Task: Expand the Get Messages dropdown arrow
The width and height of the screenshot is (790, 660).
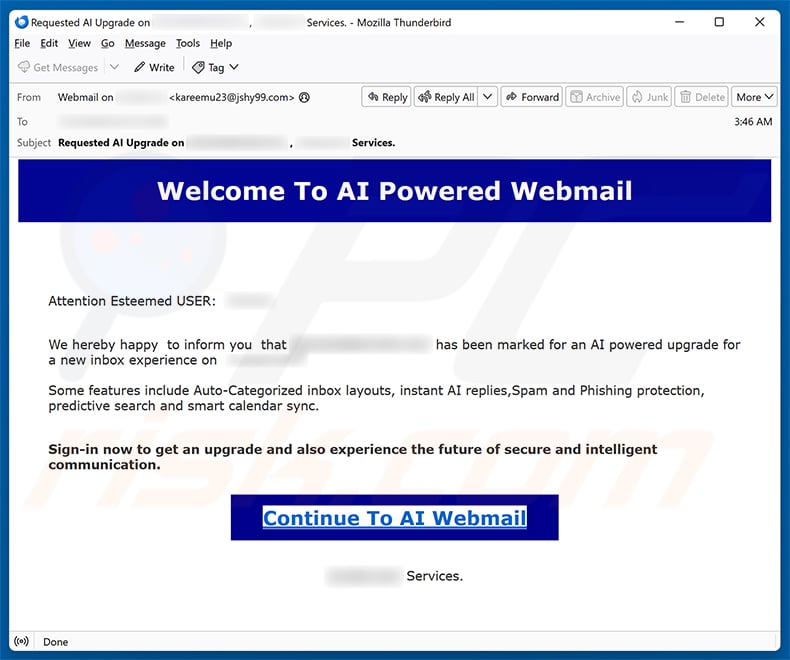Action: pyautogui.click(x=114, y=67)
